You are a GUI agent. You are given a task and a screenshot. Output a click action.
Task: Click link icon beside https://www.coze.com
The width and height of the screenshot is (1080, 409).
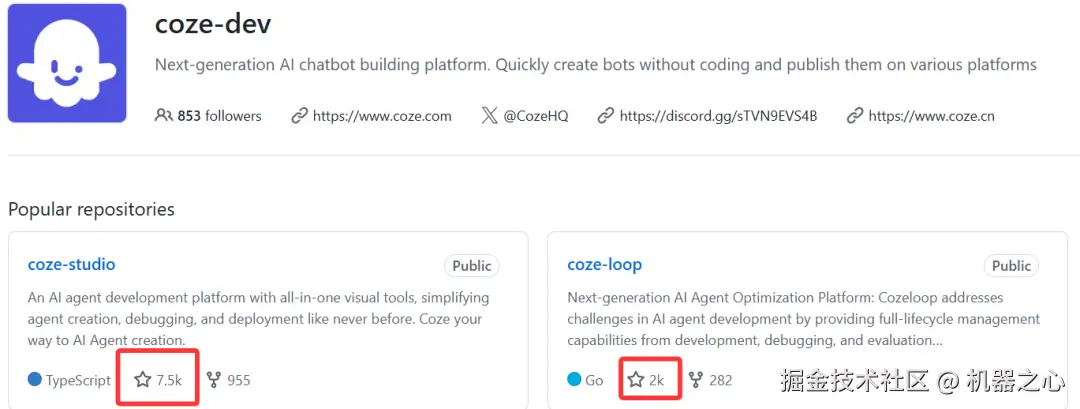[299, 116]
